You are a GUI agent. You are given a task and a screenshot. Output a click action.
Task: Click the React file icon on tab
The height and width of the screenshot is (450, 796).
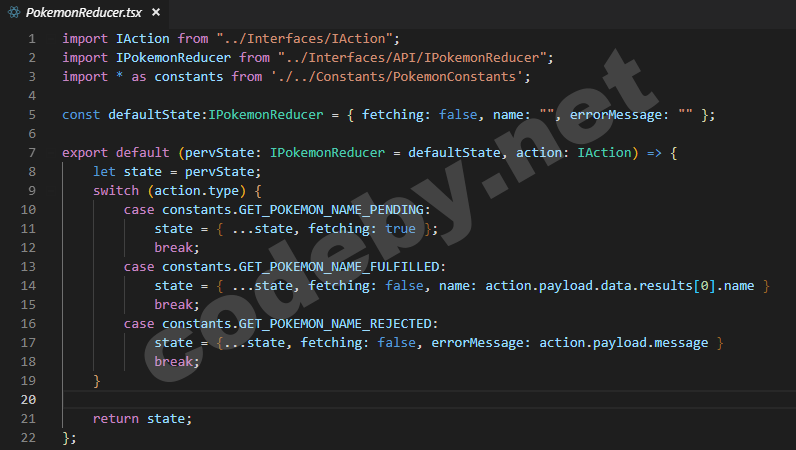14,12
